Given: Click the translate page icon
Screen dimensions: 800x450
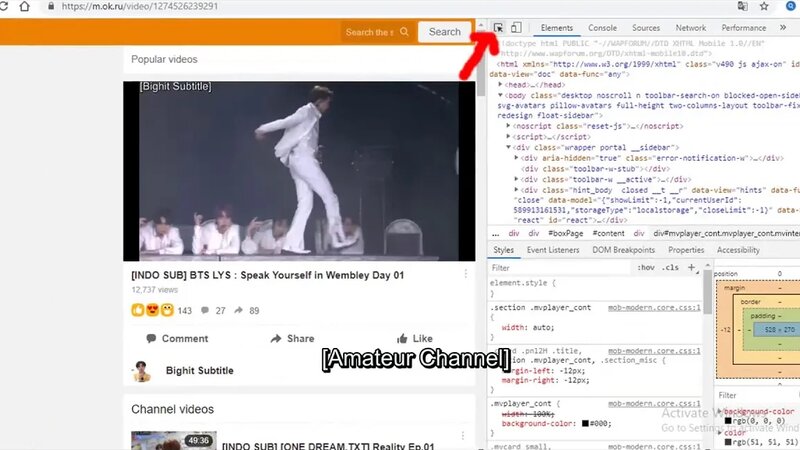Looking at the screenshot, I should 742,6.
